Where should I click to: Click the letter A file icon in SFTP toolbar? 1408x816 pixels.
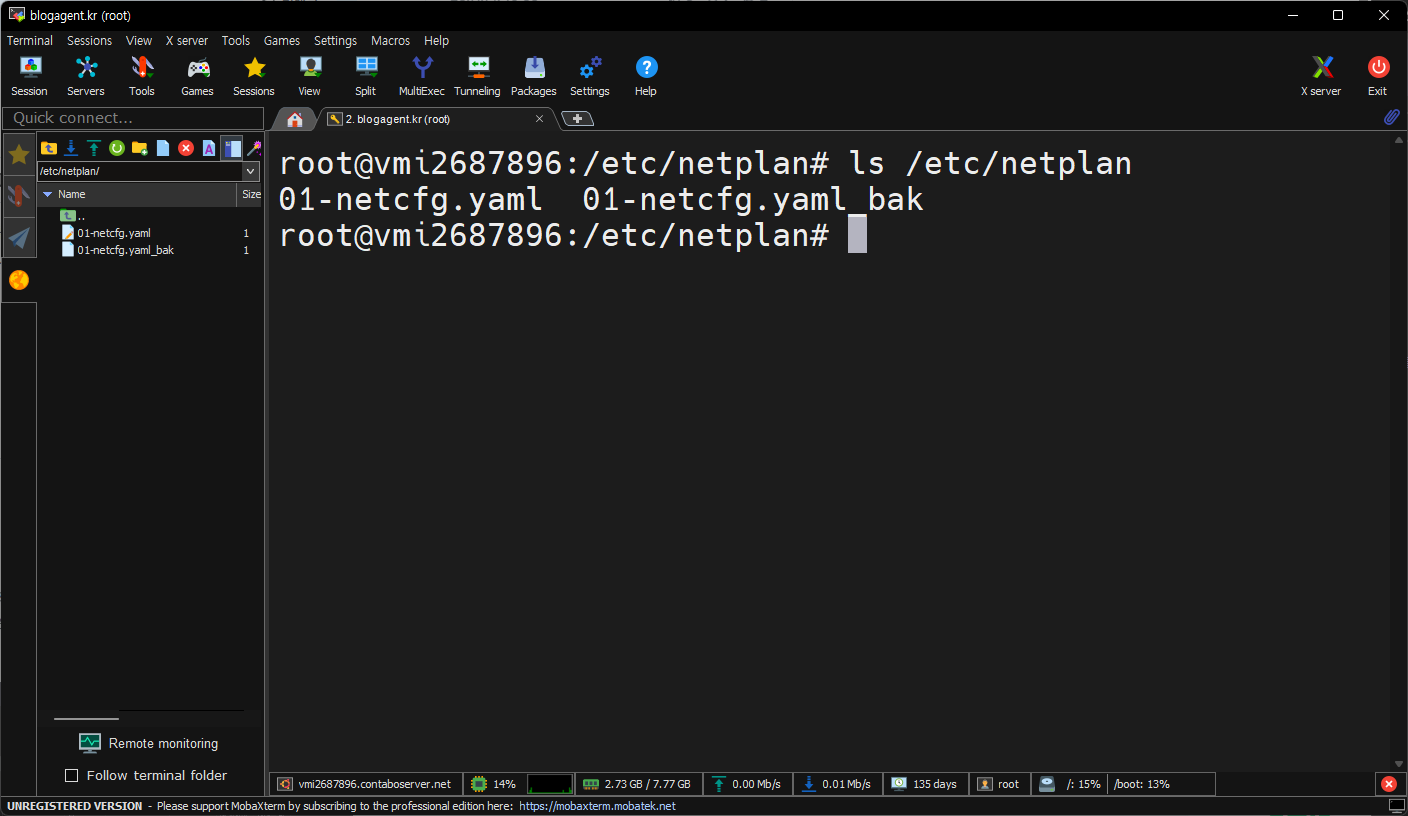click(209, 148)
